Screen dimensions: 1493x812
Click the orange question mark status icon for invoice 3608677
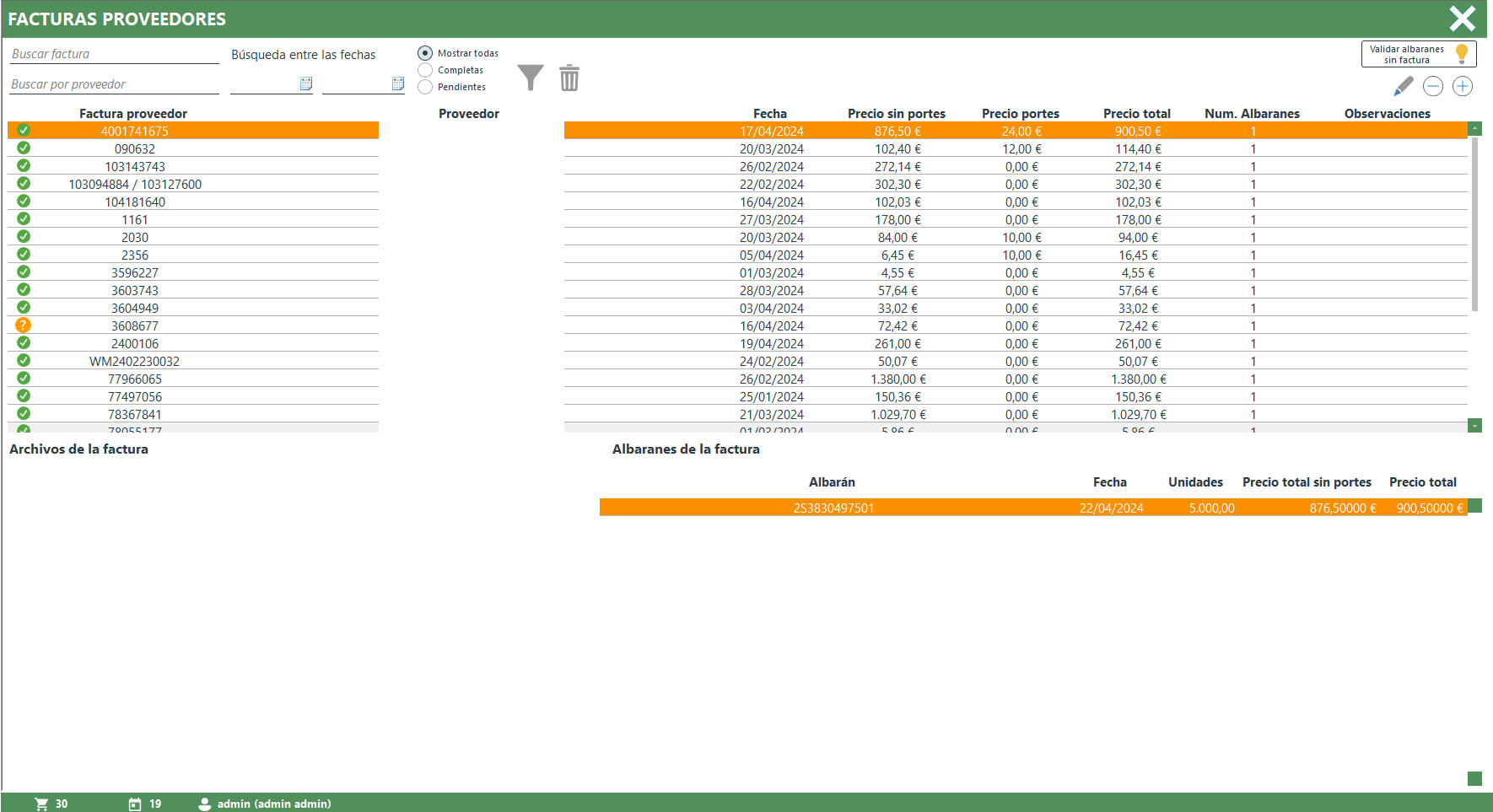point(24,325)
